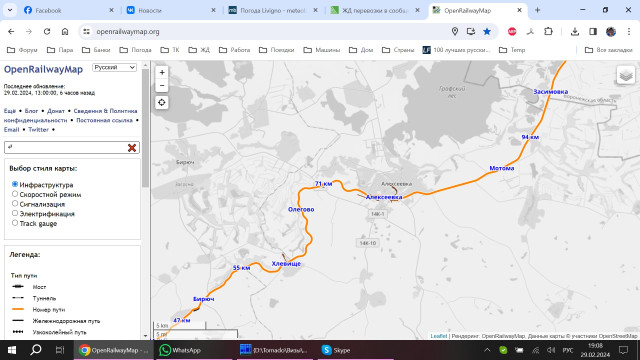Open the Chrome three-dot menu
This screenshot has height=360, width=640.
pyautogui.click(x=629, y=31)
